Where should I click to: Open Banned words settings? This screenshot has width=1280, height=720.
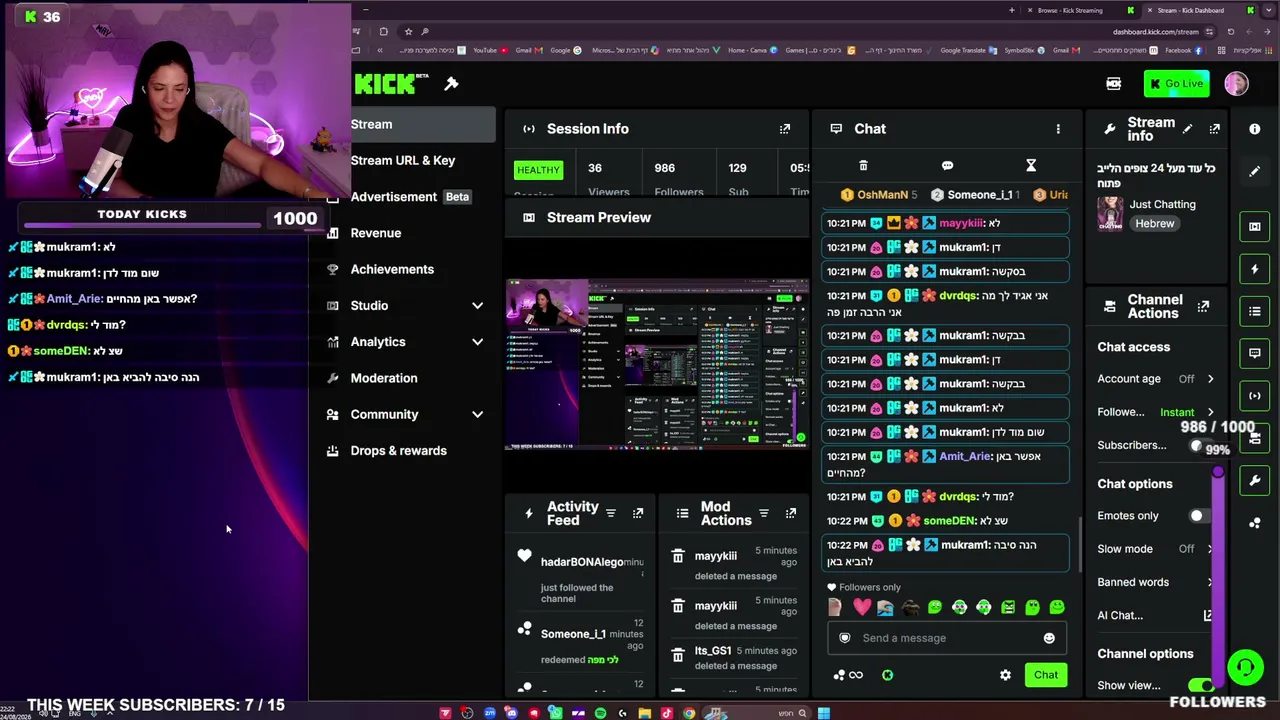tap(1156, 582)
